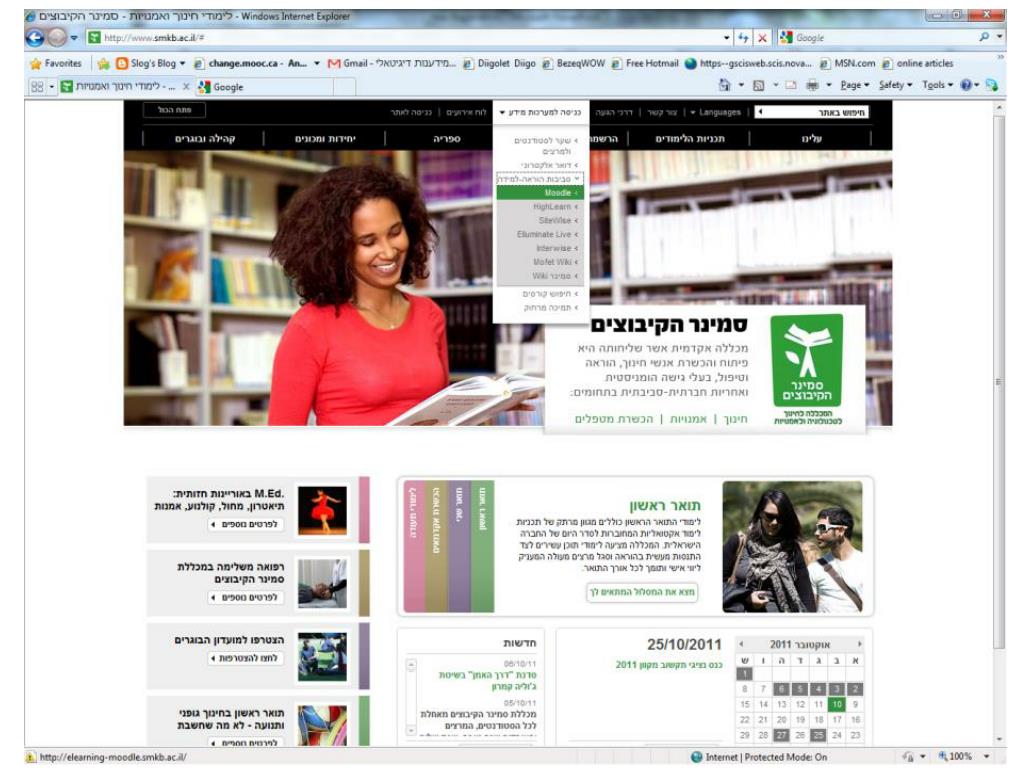
Task: Open the ספריה main navigation item
Action: click(447, 138)
